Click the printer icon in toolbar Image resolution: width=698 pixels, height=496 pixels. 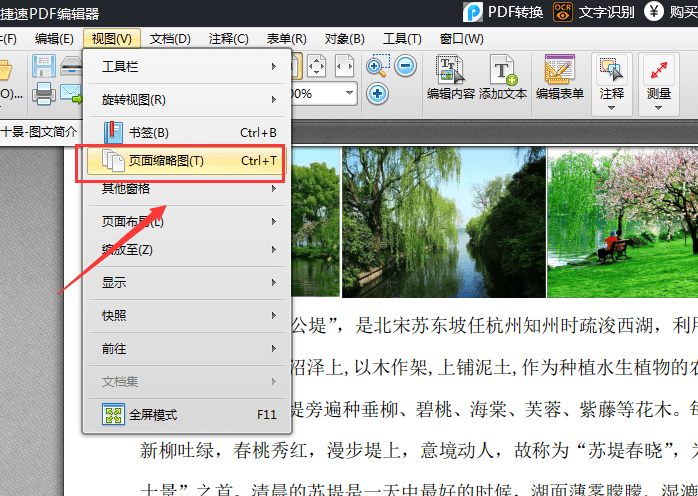click(x=44, y=94)
